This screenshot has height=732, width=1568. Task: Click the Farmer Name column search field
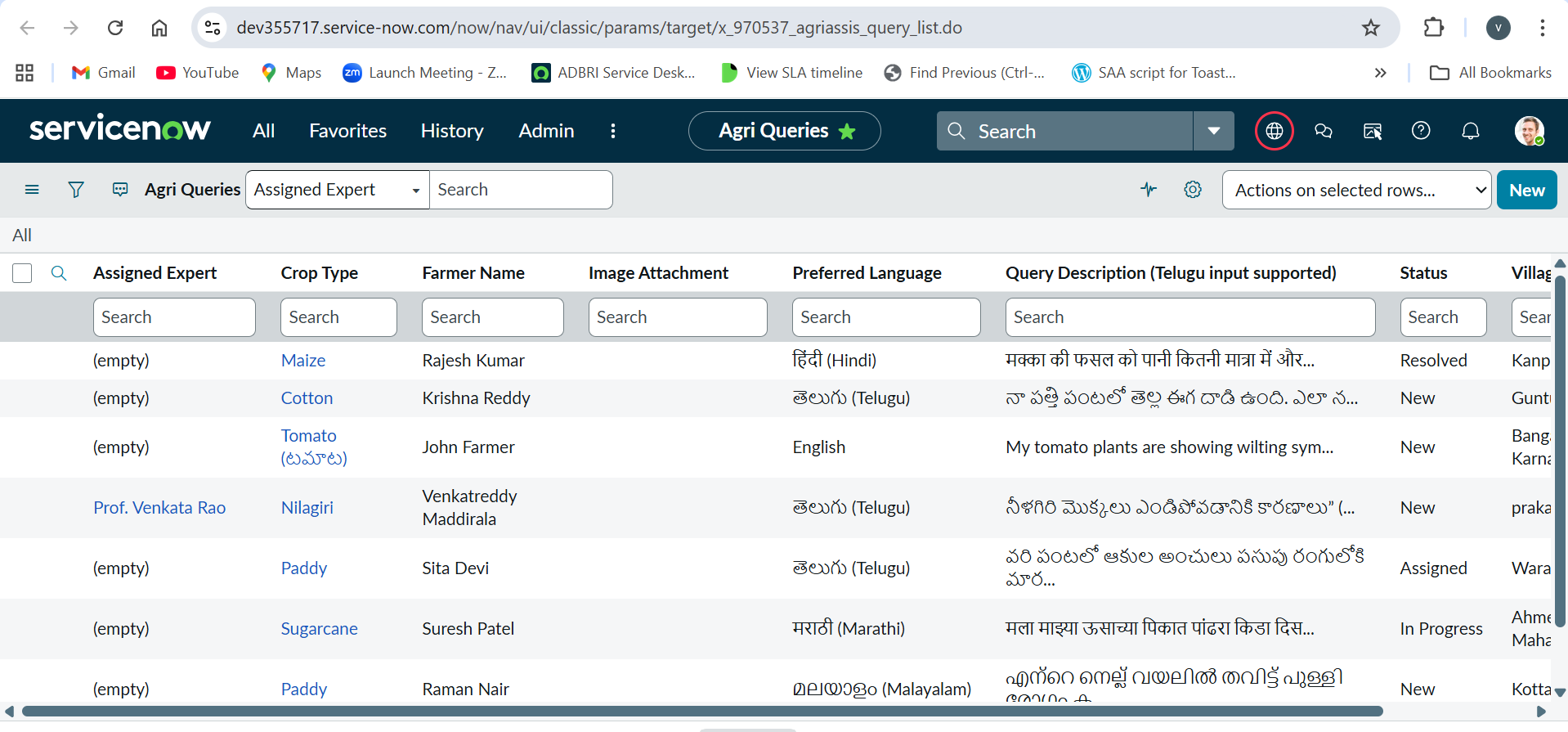coord(492,317)
